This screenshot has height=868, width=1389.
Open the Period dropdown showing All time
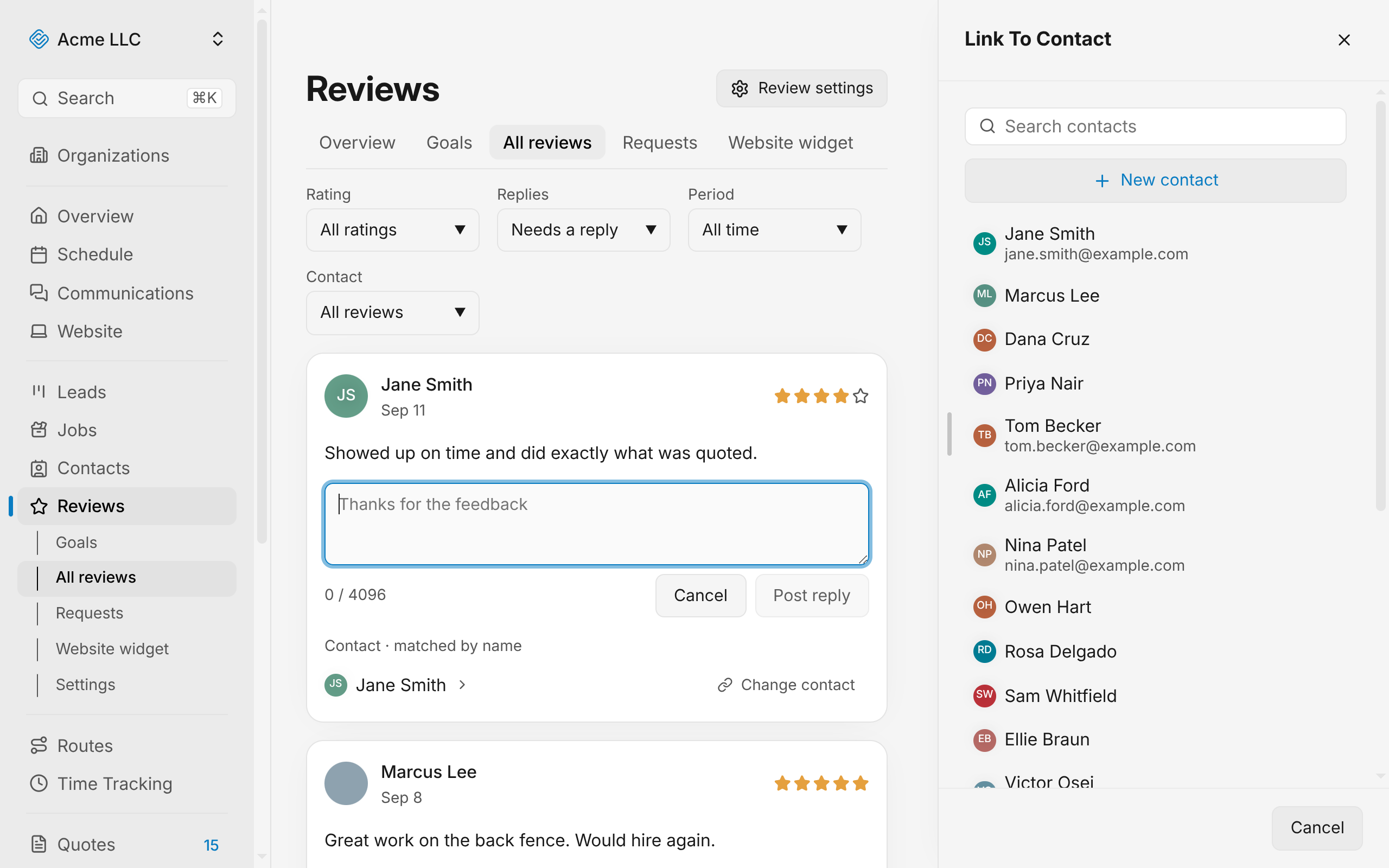click(774, 229)
